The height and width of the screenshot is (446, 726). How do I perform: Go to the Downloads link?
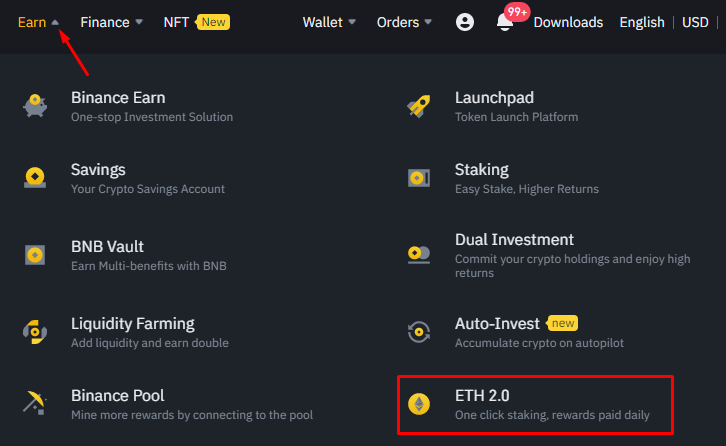(x=568, y=22)
